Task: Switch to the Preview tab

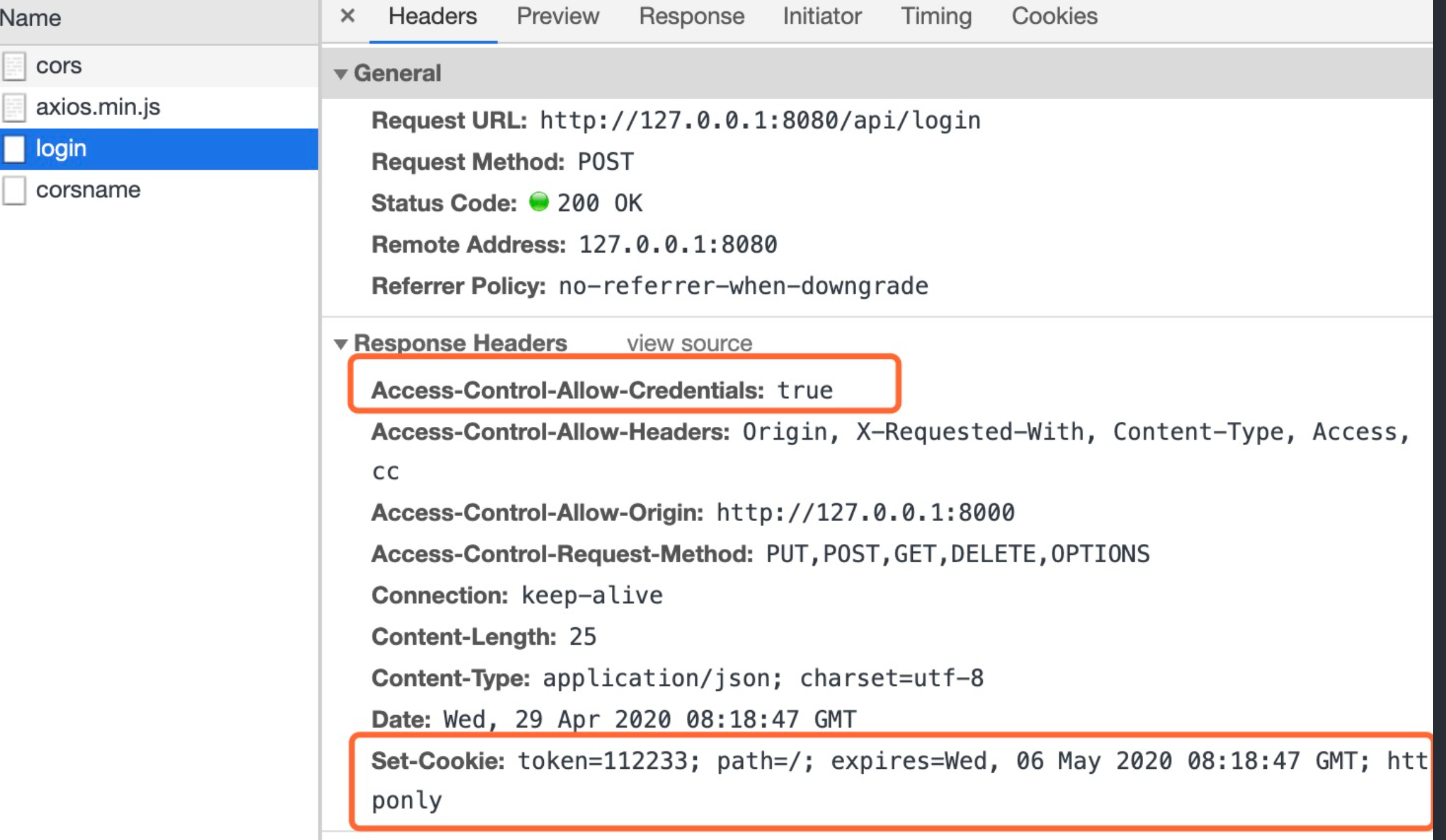Action: (x=558, y=17)
